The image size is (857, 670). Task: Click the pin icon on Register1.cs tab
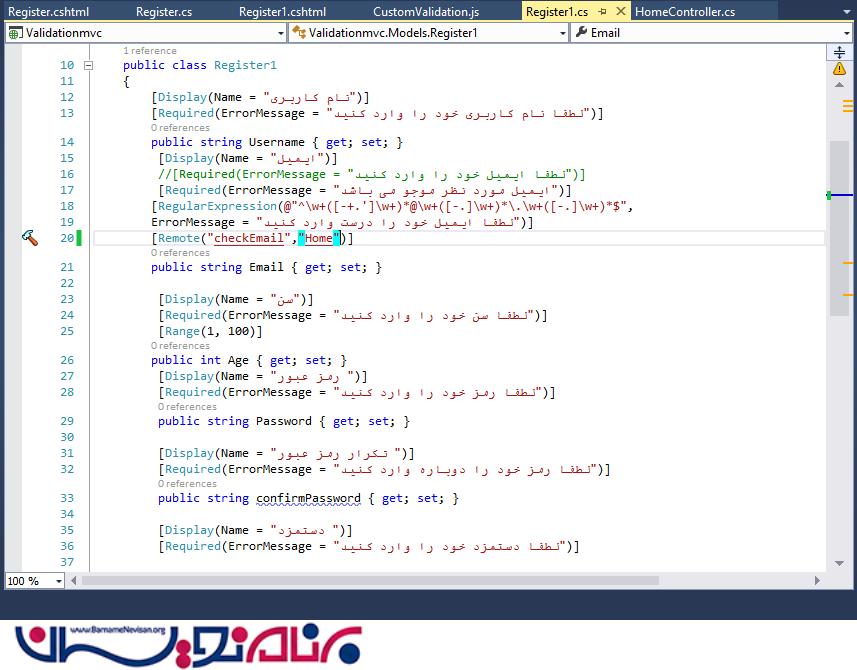coord(601,12)
